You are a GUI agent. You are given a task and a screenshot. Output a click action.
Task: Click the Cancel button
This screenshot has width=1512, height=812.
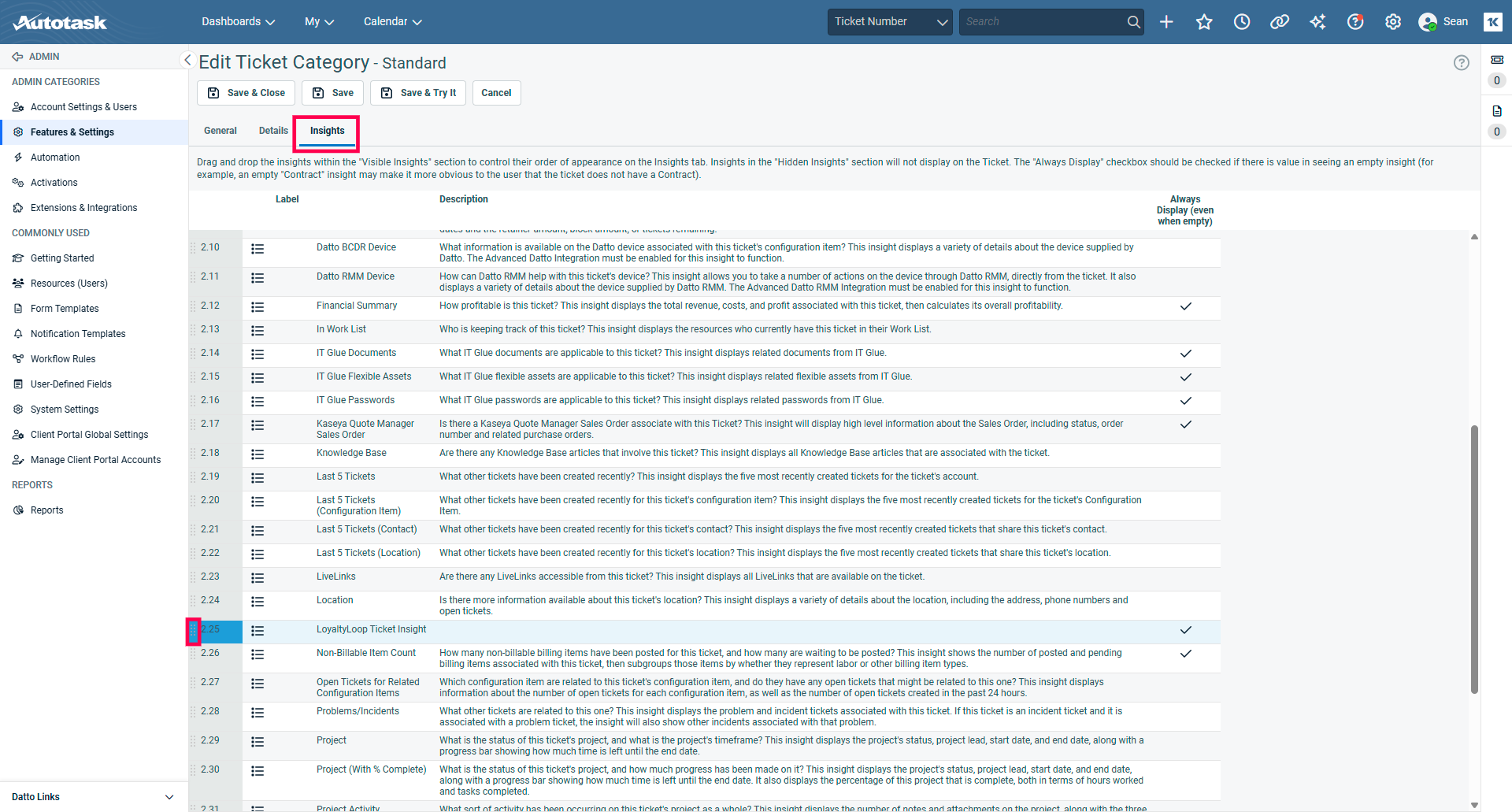click(x=496, y=93)
